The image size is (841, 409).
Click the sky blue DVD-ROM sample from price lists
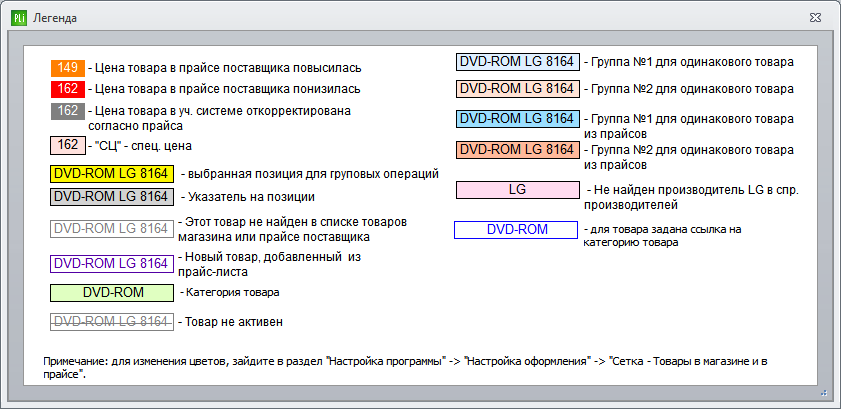click(x=518, y=118)
